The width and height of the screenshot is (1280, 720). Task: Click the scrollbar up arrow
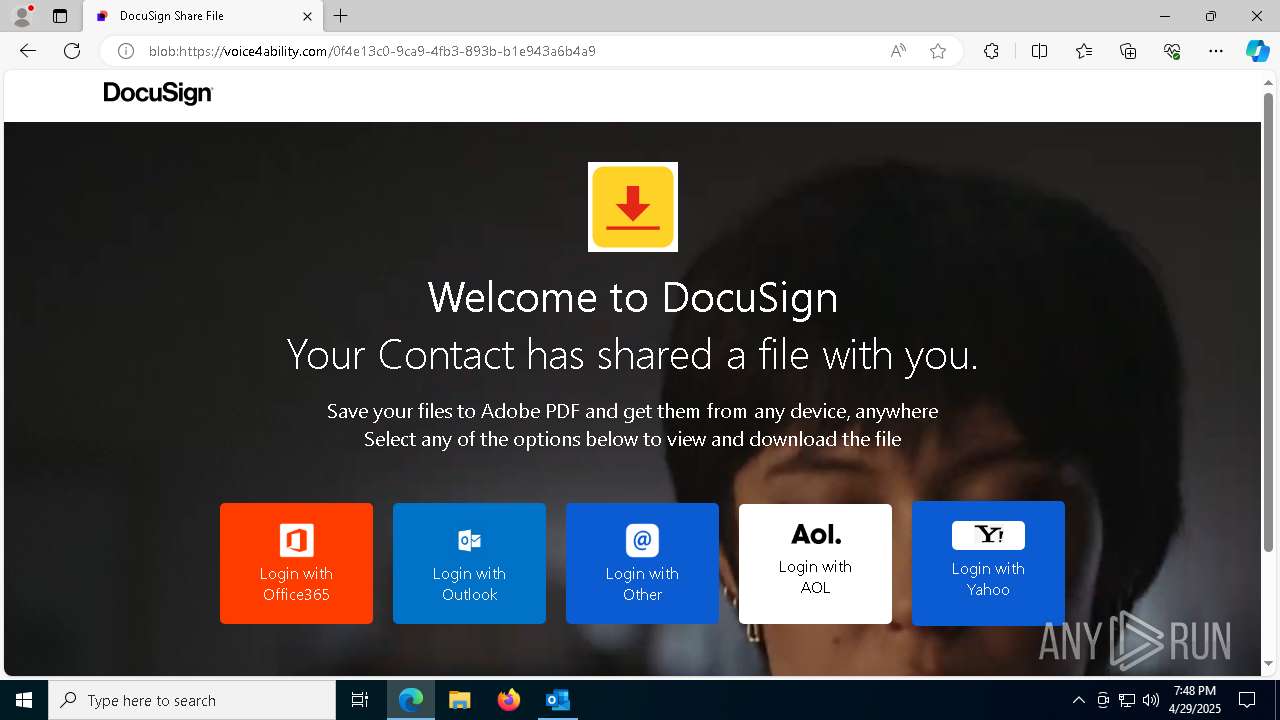tap(1268, 82)
